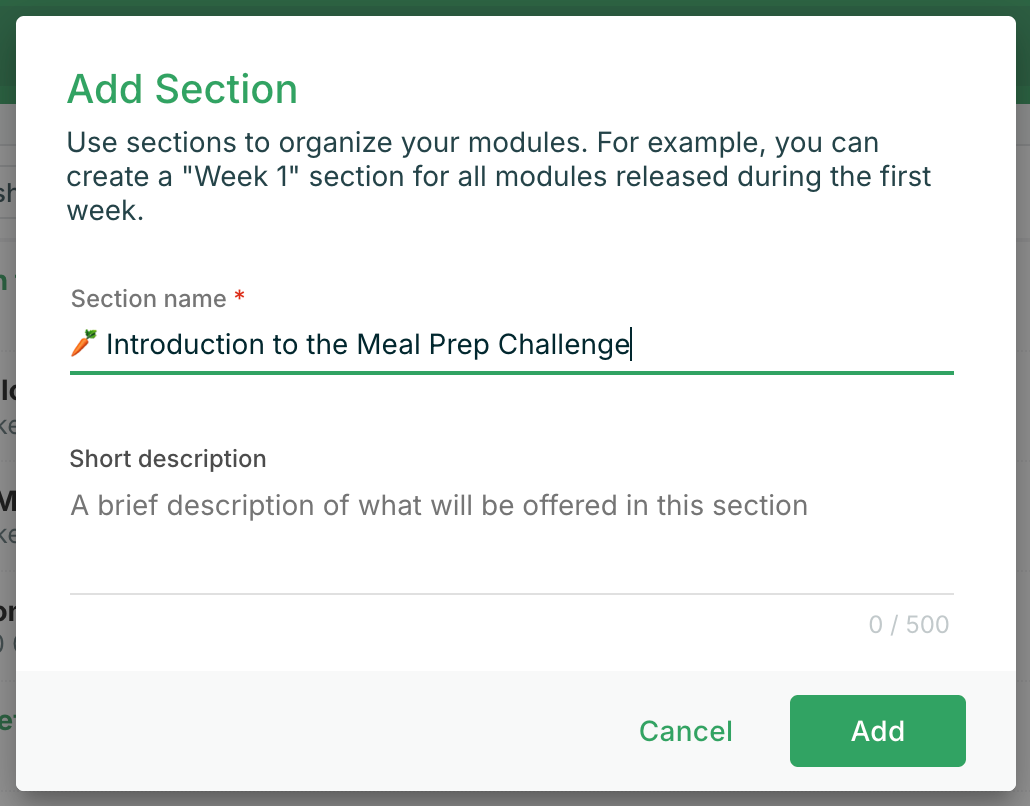Click the carrot emoji in the section name

tap(84, 344)
